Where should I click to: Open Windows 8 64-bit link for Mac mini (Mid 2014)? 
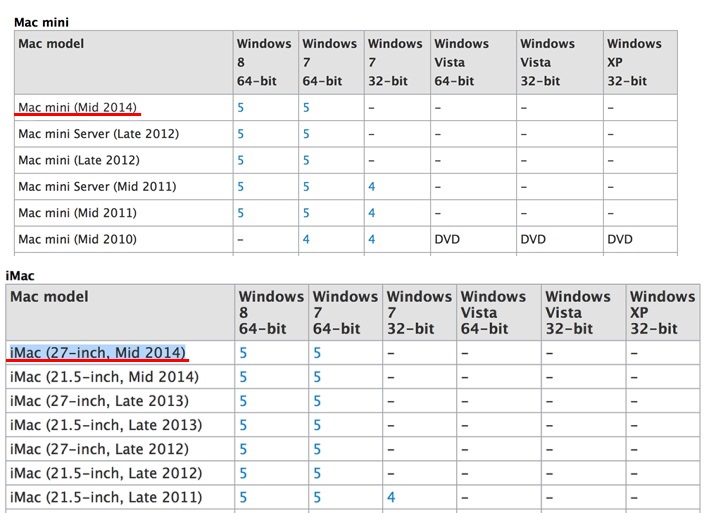pos(241,108)
